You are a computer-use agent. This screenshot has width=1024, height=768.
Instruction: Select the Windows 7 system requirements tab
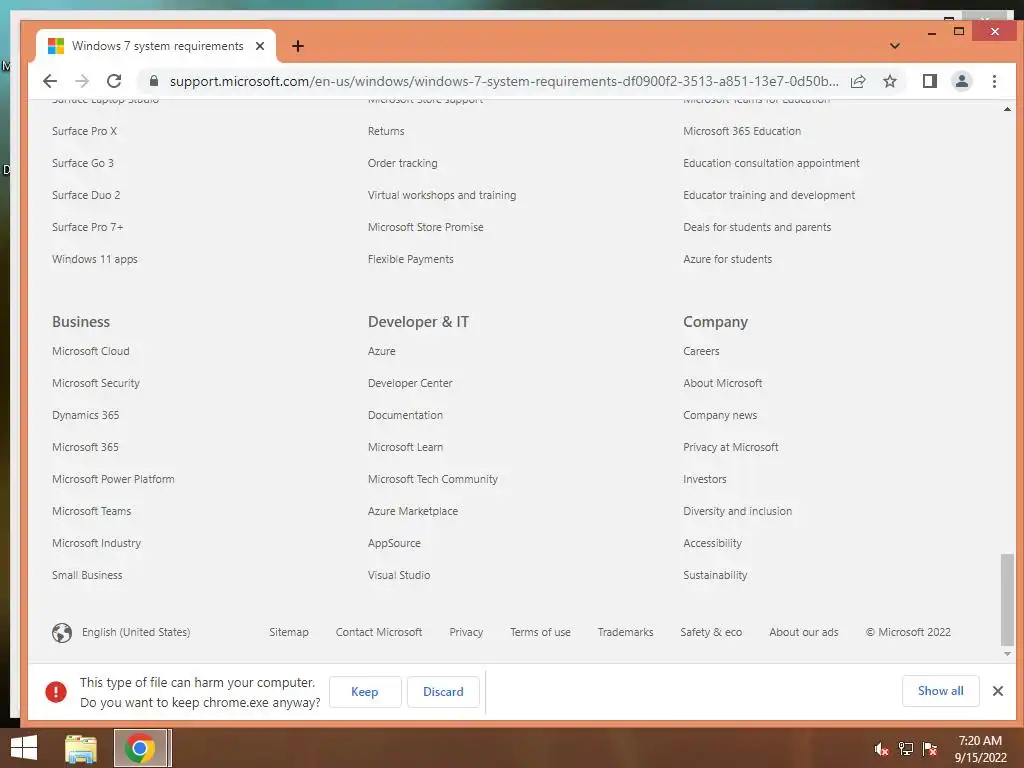pos(157,46)
